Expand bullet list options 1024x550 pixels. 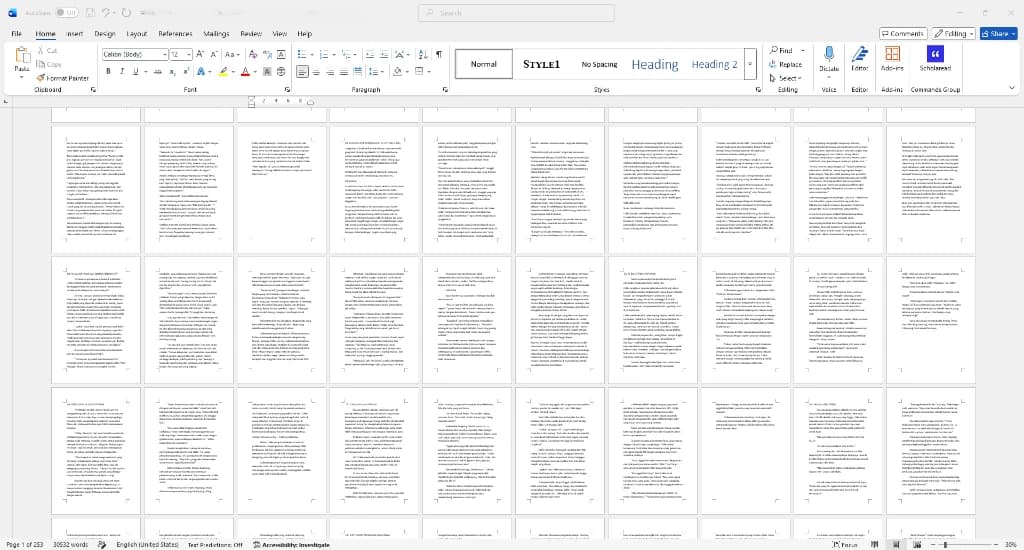pos(312,55)
